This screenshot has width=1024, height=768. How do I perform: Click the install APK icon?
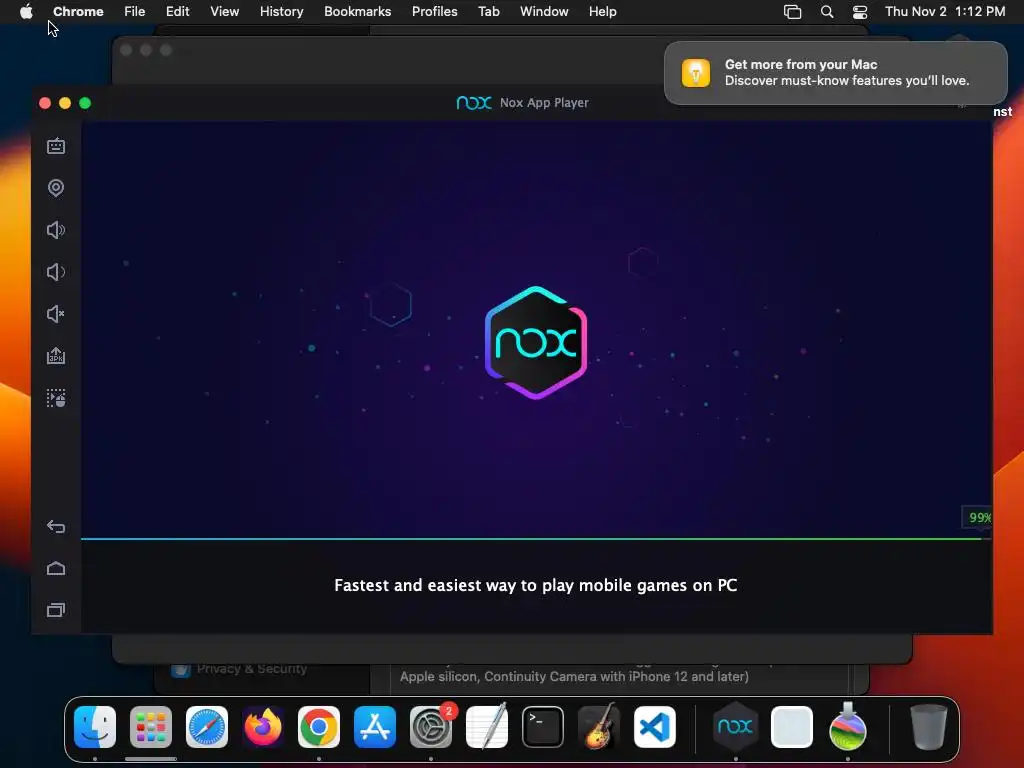(56, 356)
